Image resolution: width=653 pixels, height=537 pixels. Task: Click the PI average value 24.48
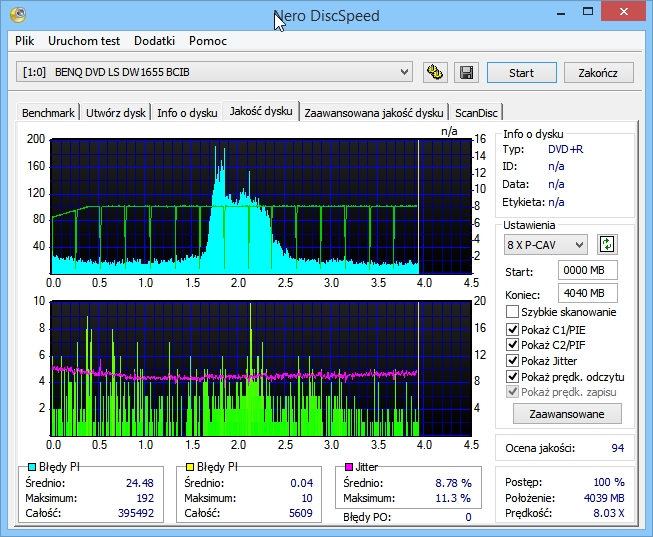[x=140, y=483]
